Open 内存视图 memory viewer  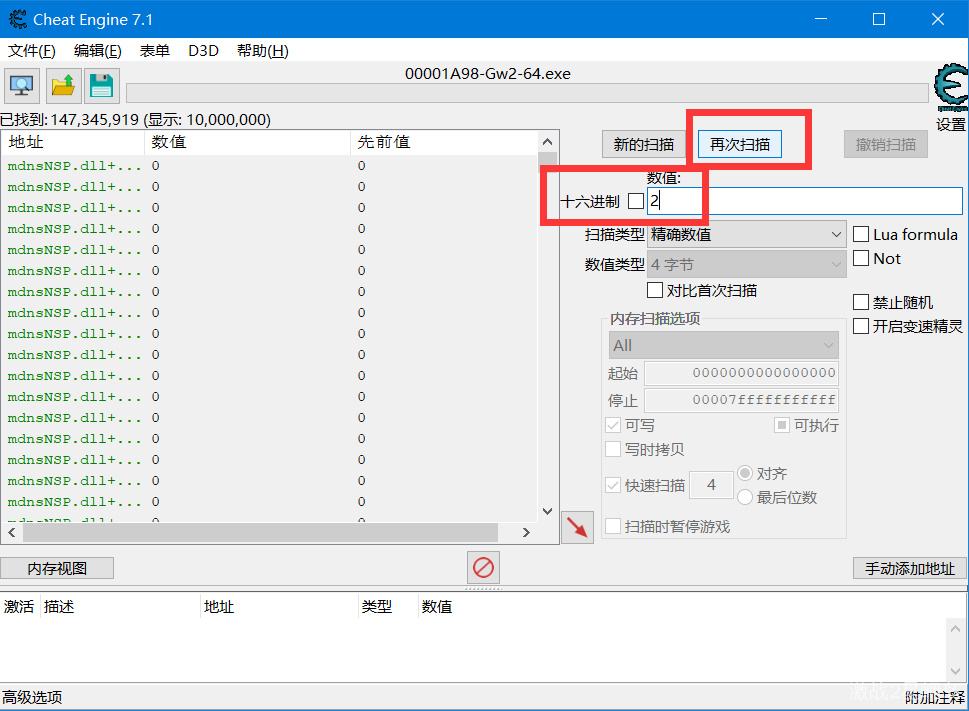coord(57,568)
